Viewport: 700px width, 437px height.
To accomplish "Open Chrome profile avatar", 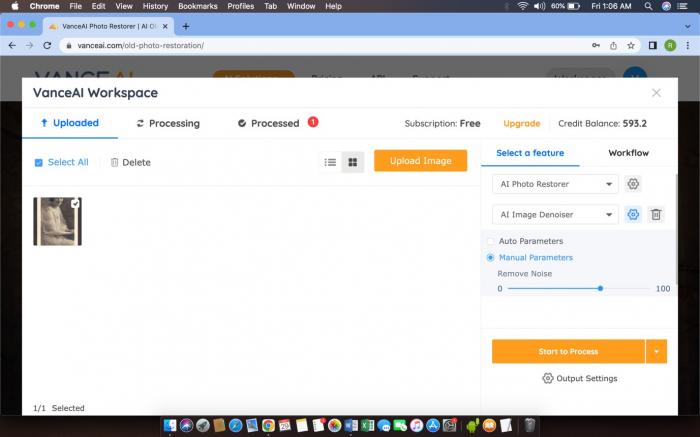I will [x=670, y=46].
